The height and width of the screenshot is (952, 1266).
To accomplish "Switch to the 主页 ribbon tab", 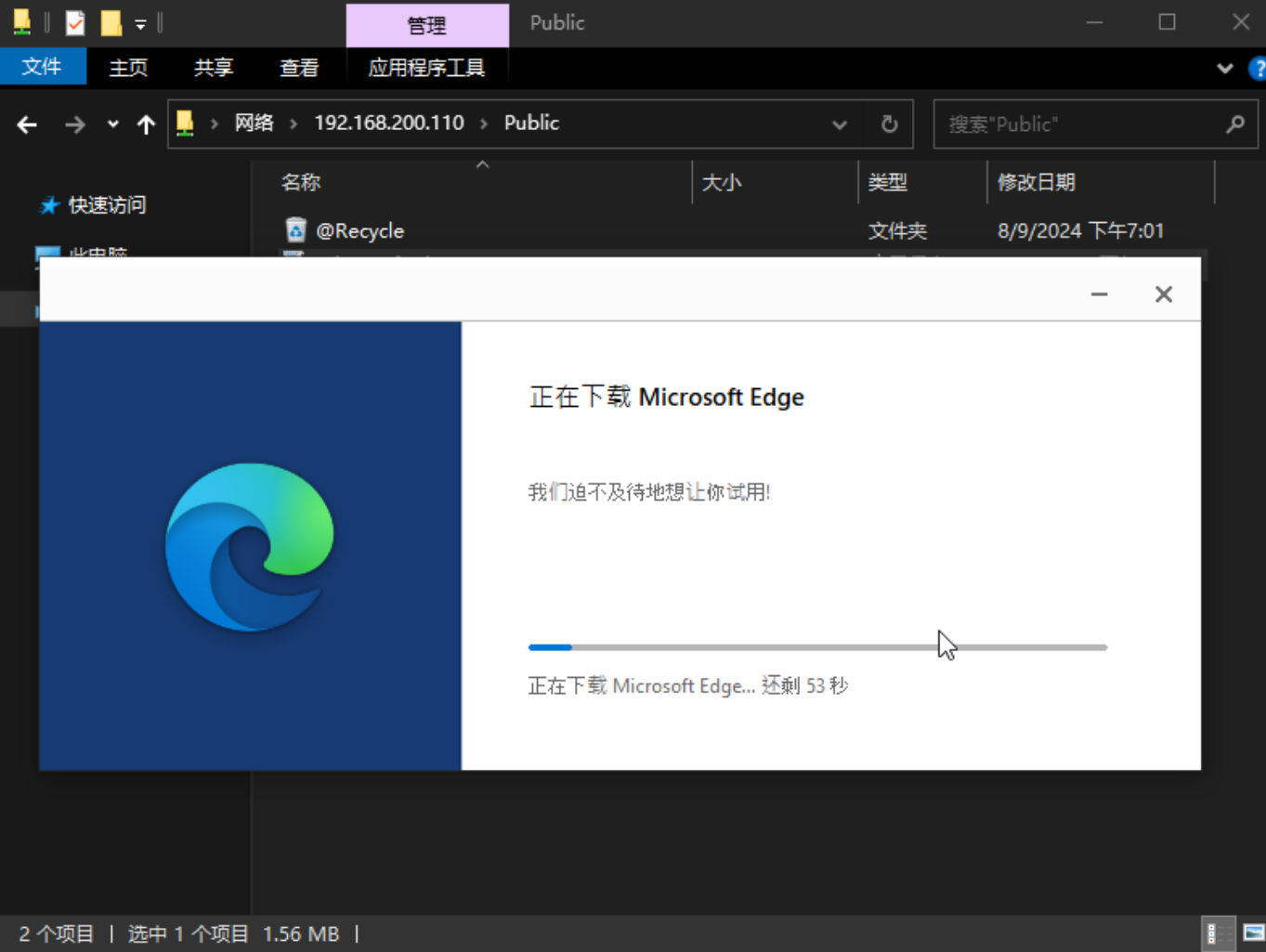I will pos(128,67).
